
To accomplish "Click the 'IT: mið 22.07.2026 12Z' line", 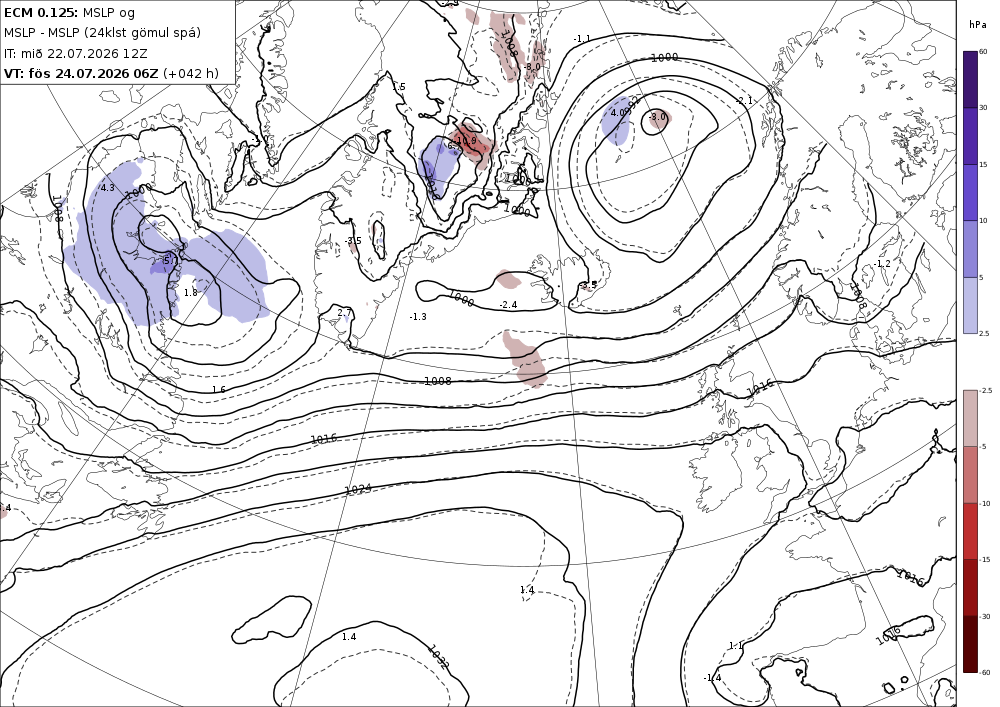I will (75, 53).
